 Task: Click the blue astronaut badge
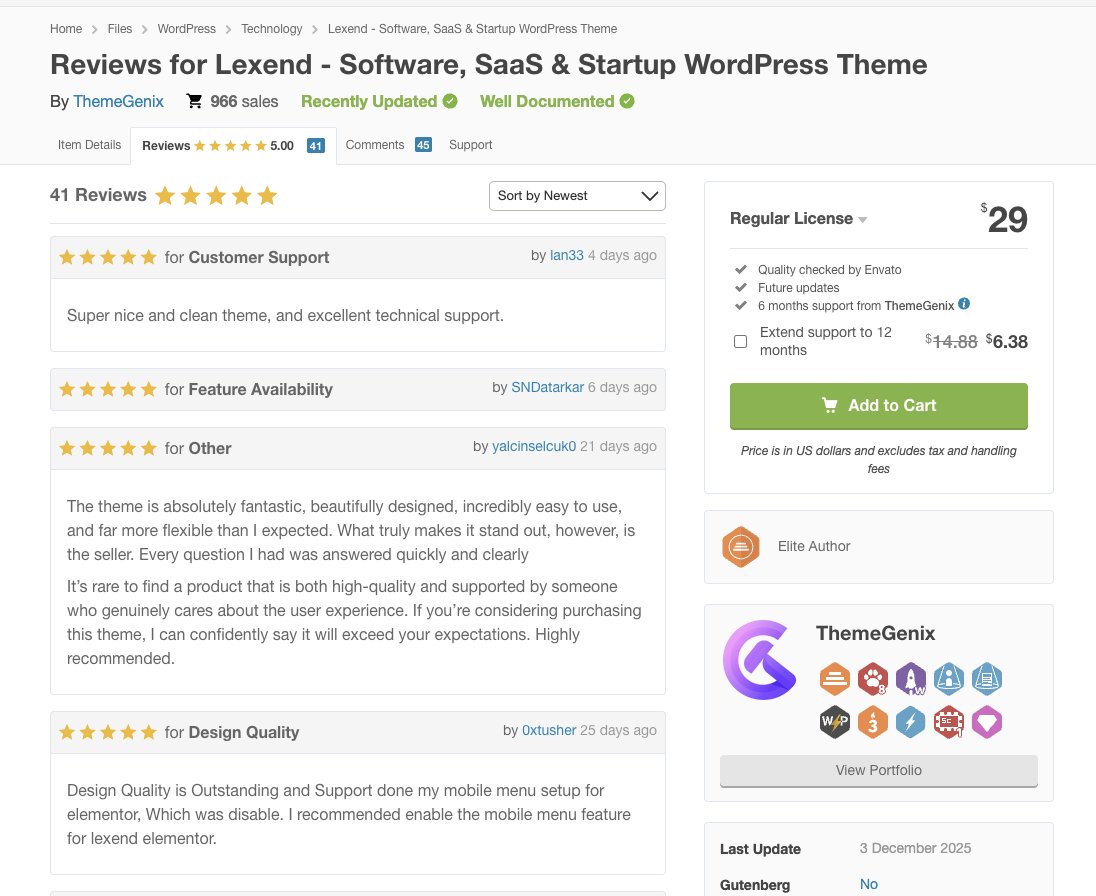[949, 679]
